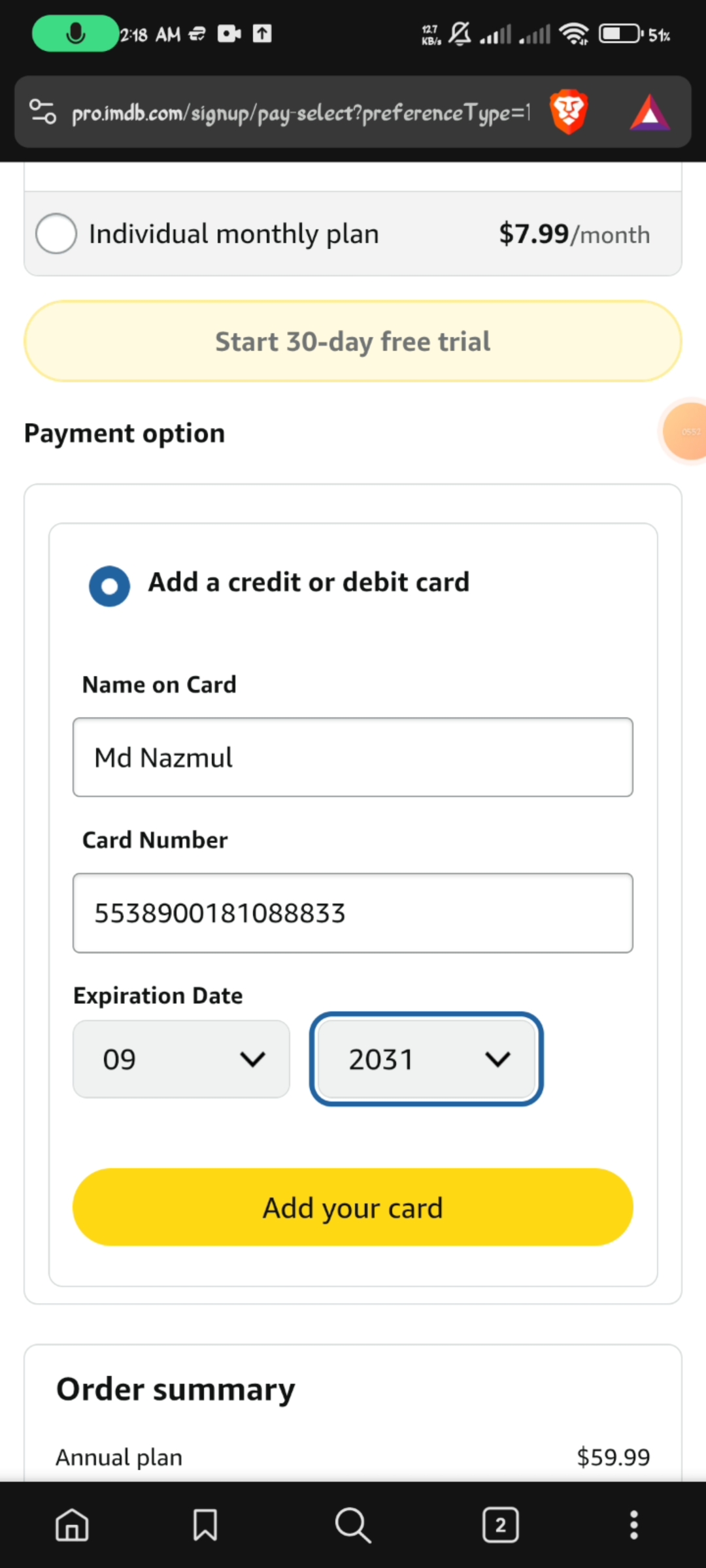
Task: Tap the Brave Rewards triangle icon
Action: 649,114
